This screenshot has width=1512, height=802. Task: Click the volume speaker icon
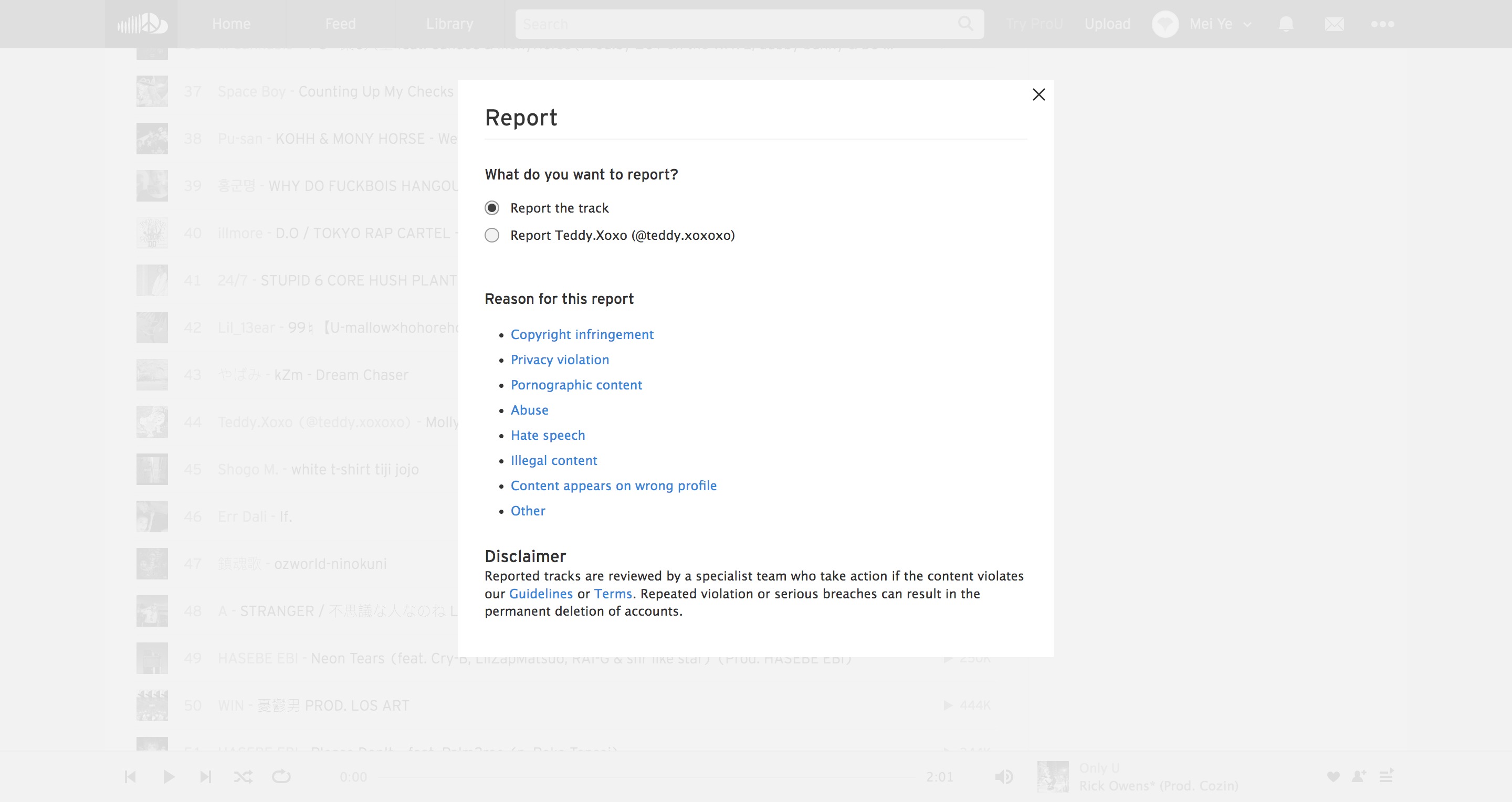tap(1004, 777)
